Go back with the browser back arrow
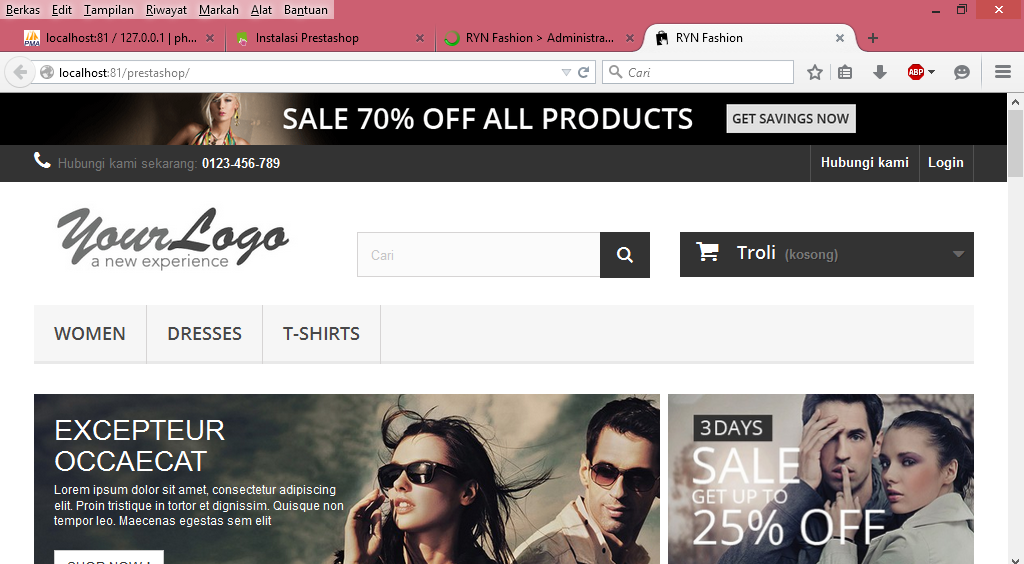 20,72
